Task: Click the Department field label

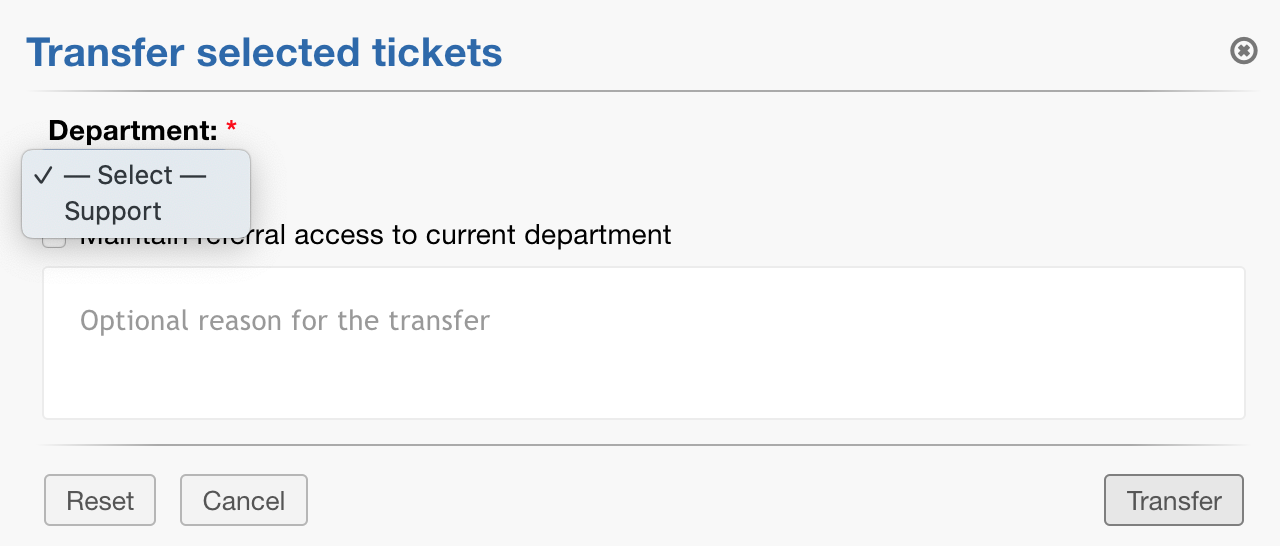Action: pos(132,130)
